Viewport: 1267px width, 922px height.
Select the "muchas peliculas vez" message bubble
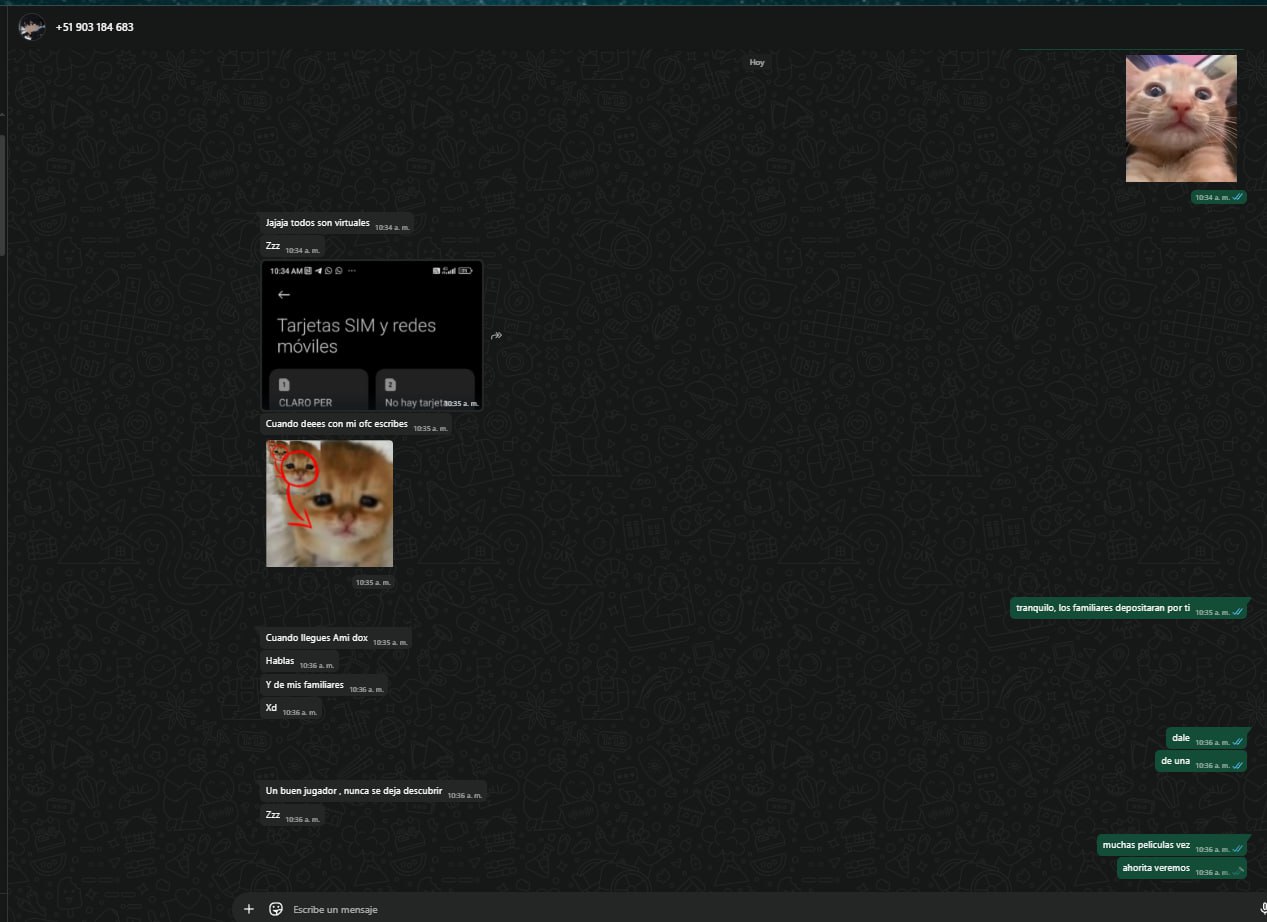click(x=1146, y=845)
